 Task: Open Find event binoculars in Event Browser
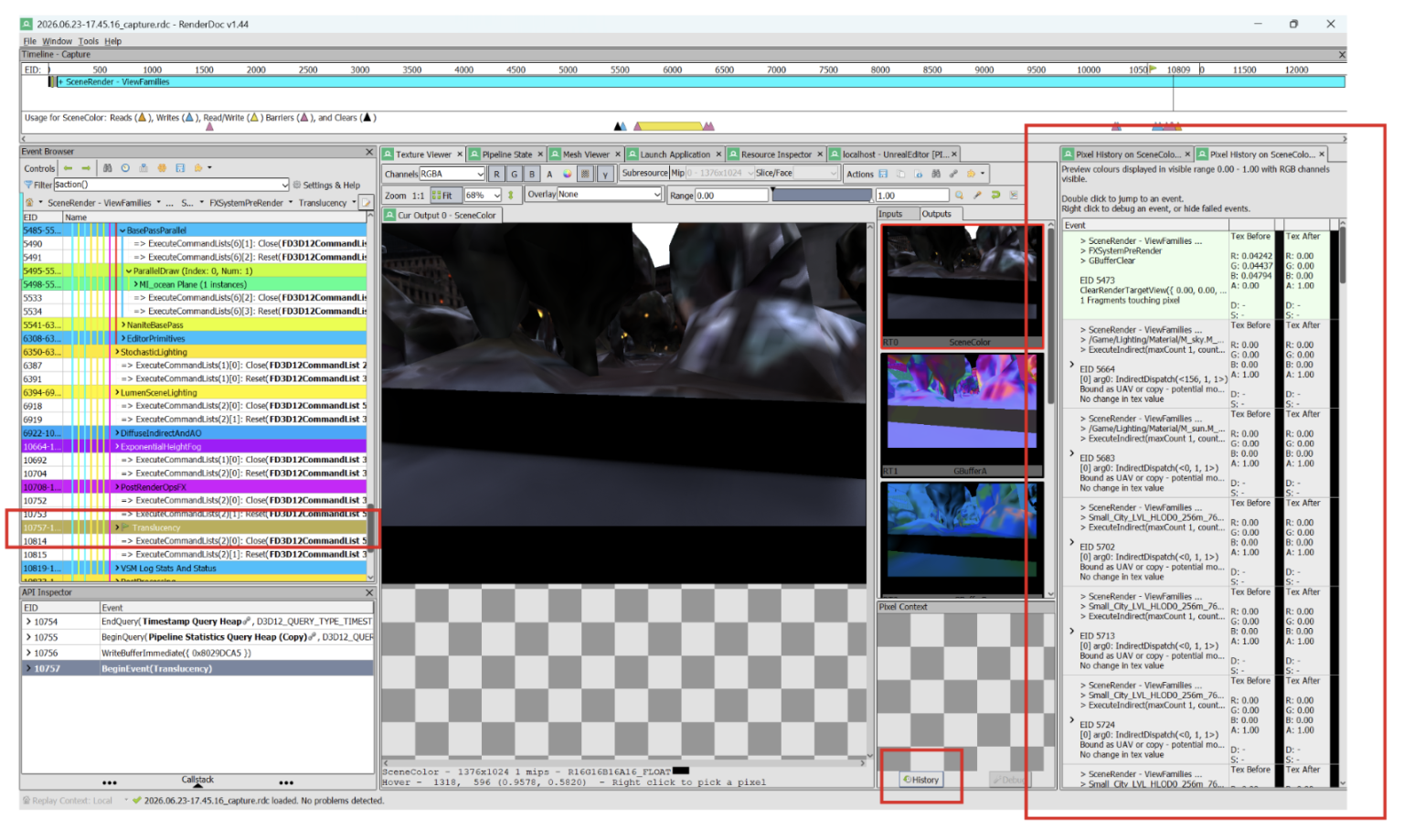[108, 168]
